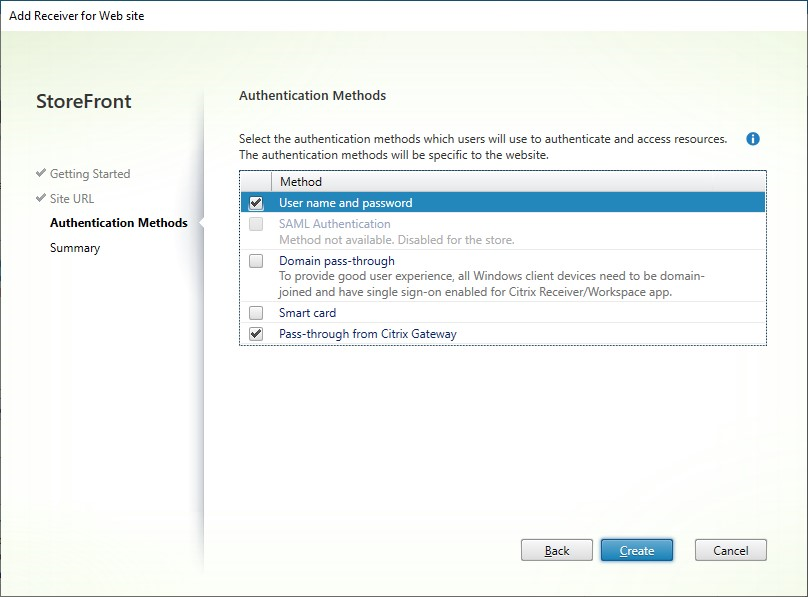Select the 'Smart card' method label
Image resolution: width=808 pixels, height=597 pixels.
[x=307, y=313]
